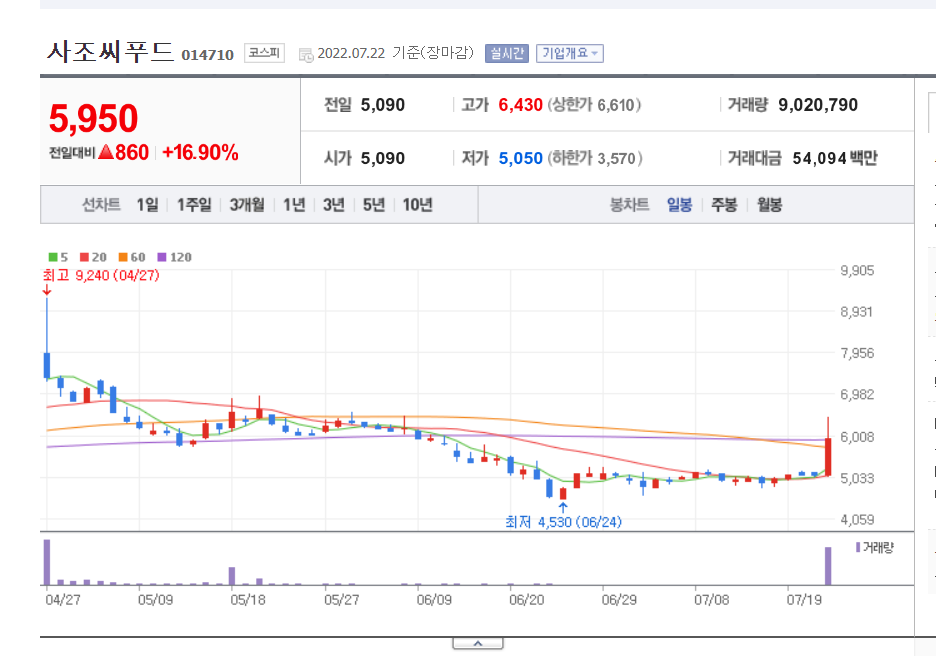Select the 1일 line chart period
This screenshot has width=936, height=656.
(x=147, y=205)
